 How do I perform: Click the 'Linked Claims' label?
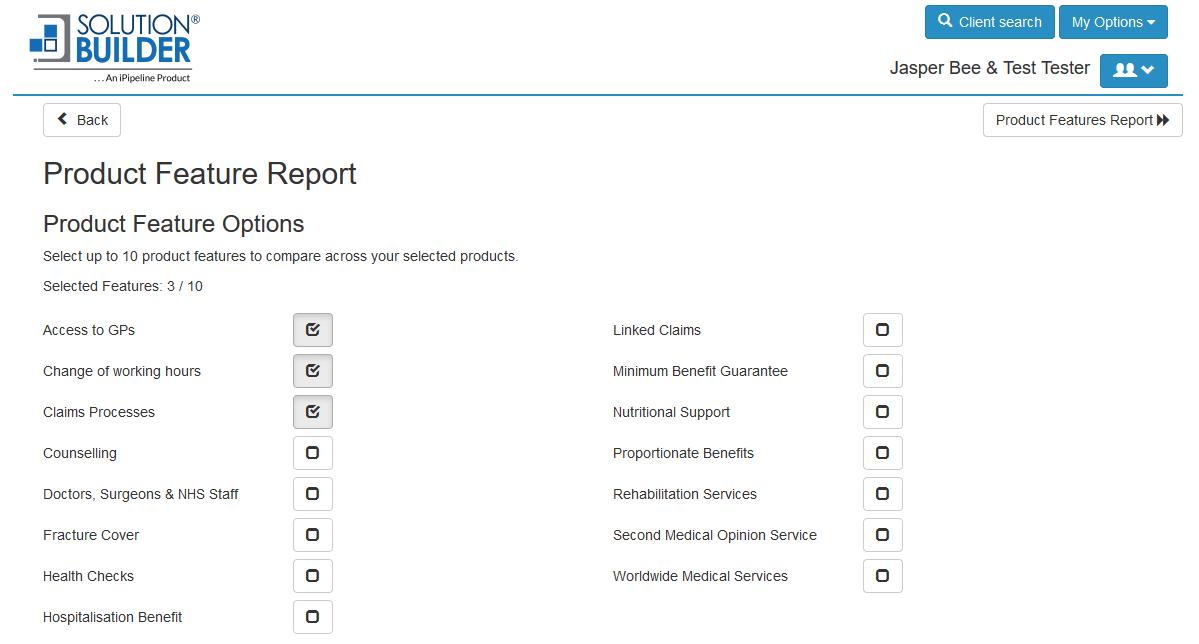tap(657, 330)
